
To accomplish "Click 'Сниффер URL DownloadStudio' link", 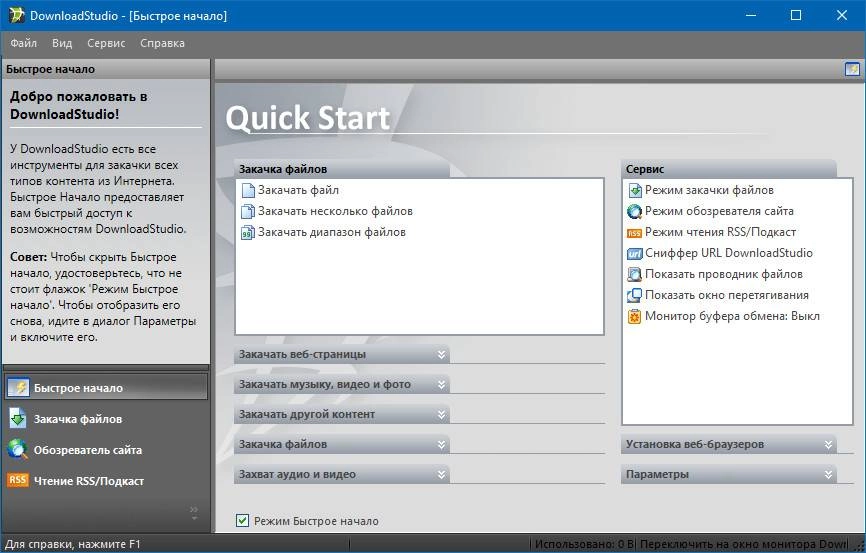I will click(x=729, y=253).
